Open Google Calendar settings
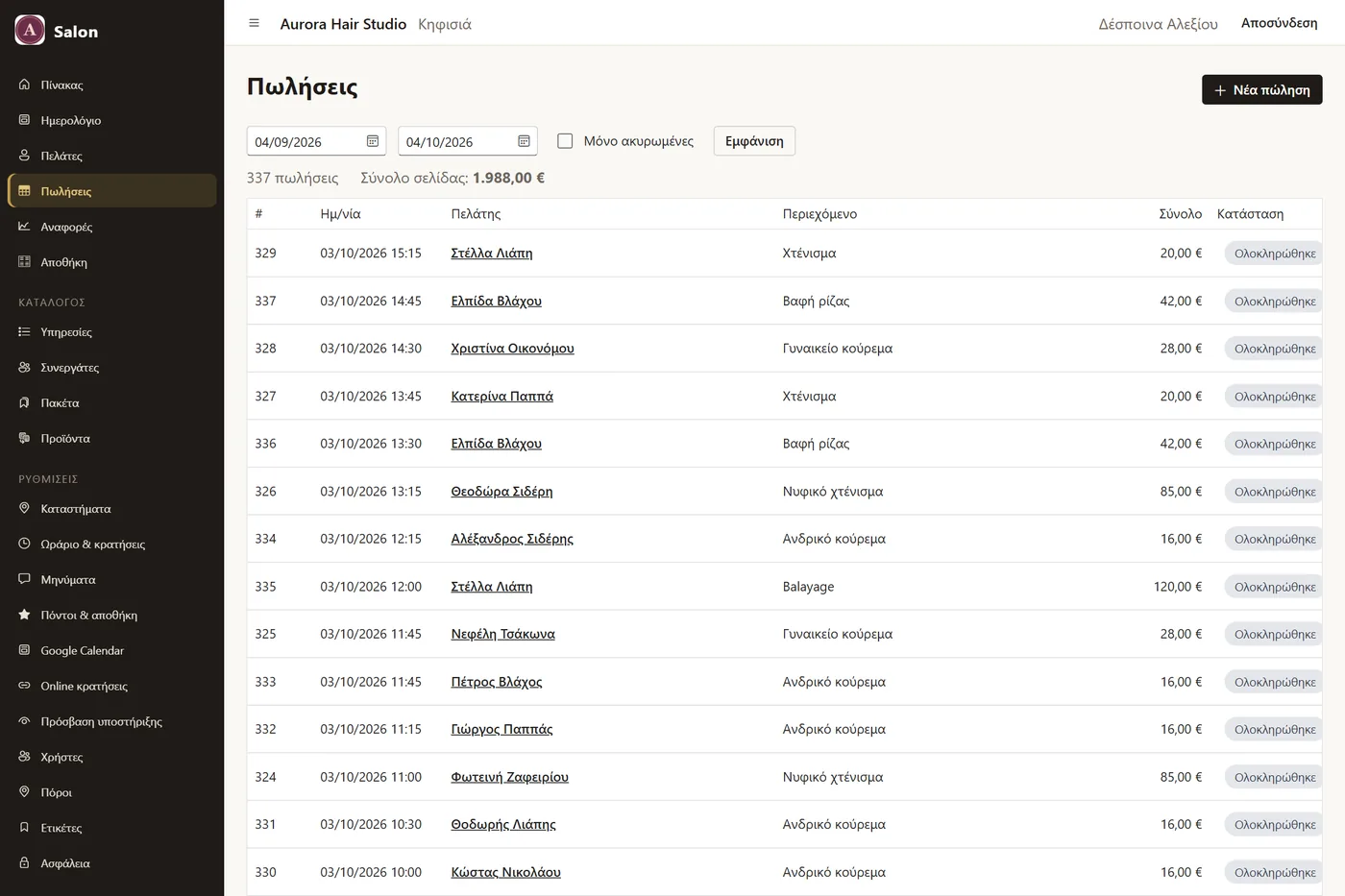 (x=112, y=651)
